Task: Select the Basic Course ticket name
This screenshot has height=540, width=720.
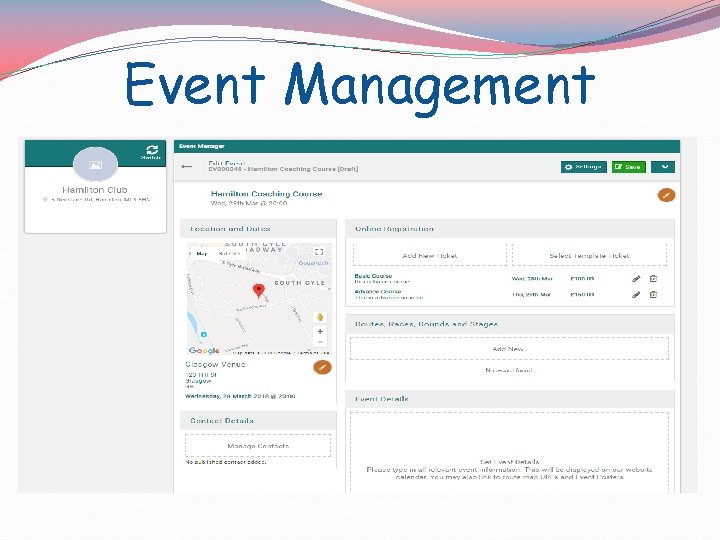Action: point(373,276)
